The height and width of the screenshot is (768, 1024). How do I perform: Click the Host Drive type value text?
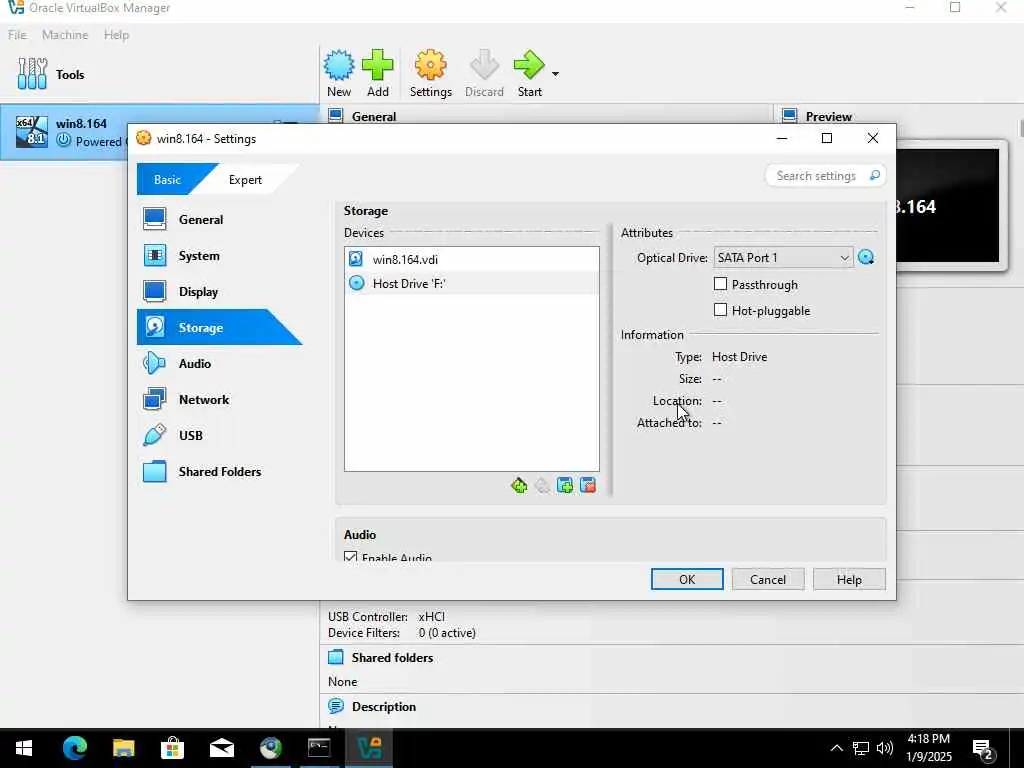(739, 357)
